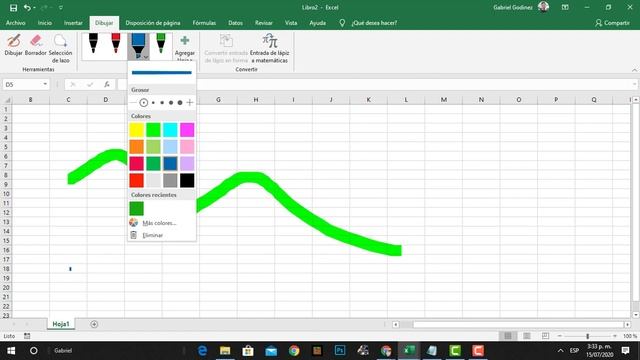Click Agregar lápiz plus icon
The height and width of the screenshot is (360, 640).
pyautogui.click(x=184, y=41)
